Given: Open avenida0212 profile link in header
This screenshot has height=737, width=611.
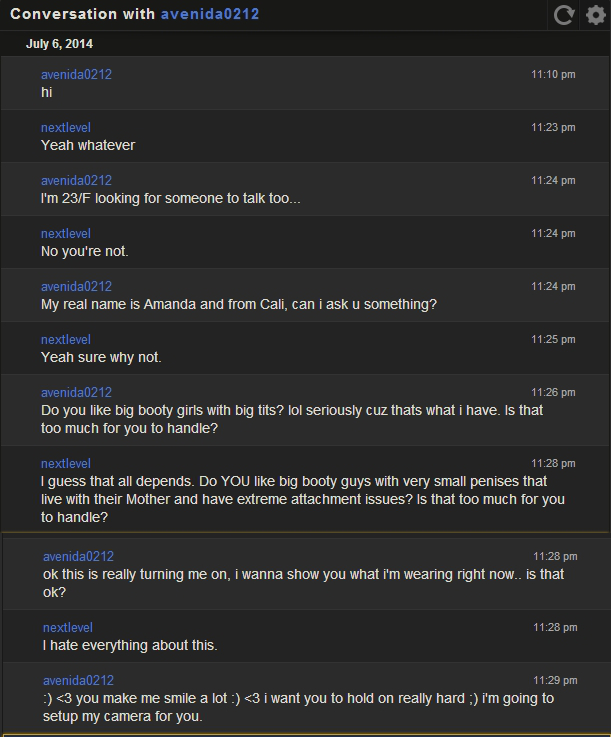Looking at the screenshot, I should 210,14.
